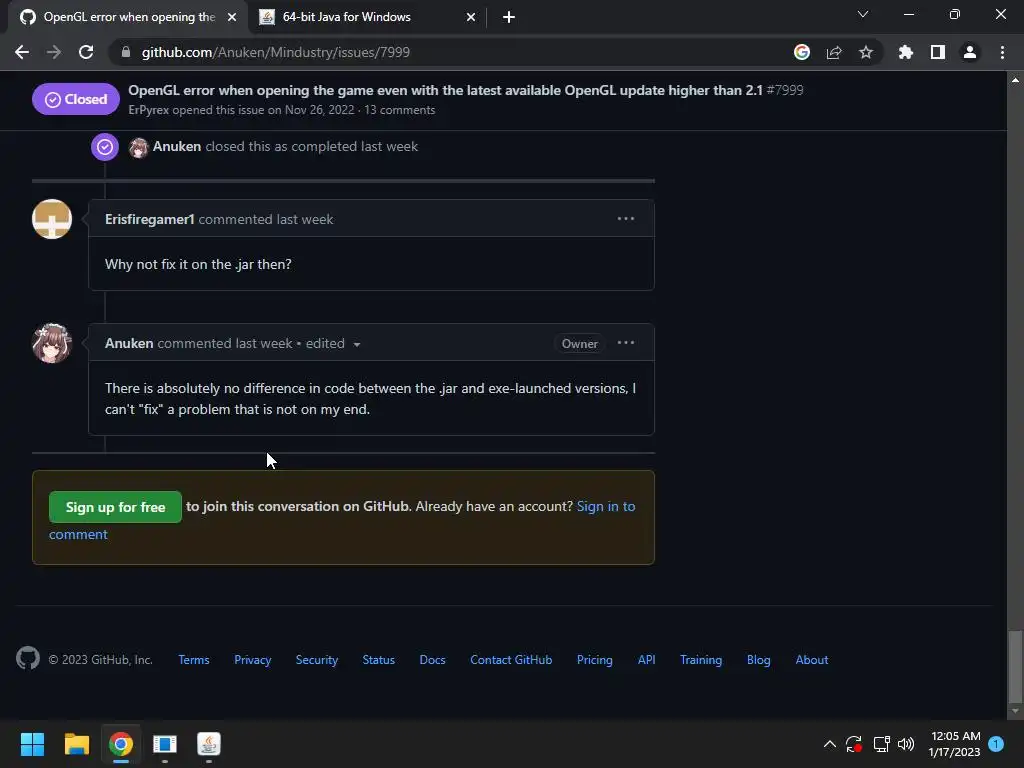
Task: Open the Security footer link
Action: tap(317, 660)
